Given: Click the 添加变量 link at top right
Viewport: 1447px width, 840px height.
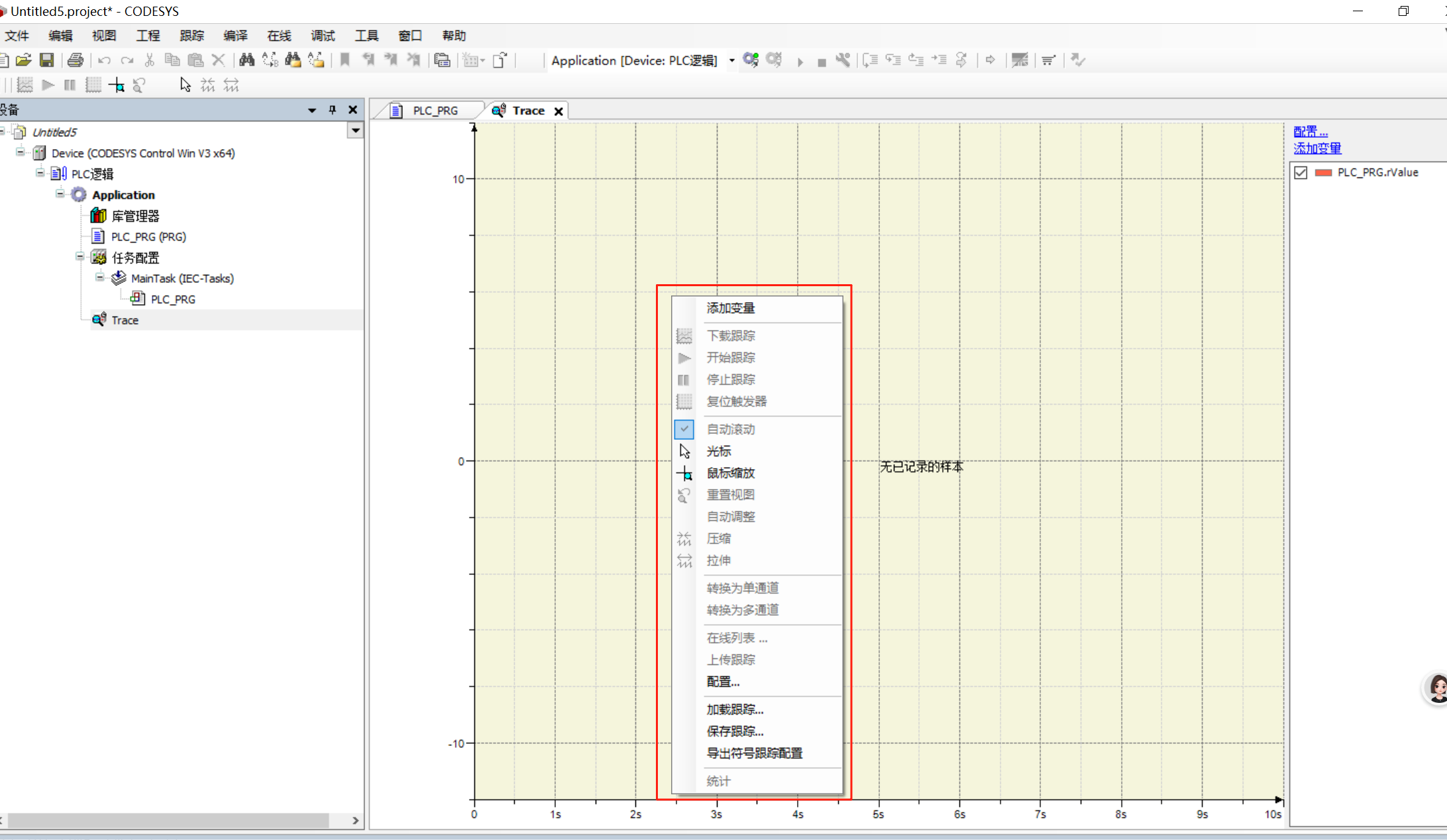Looking at the screenshot, I should [1316, 148].
